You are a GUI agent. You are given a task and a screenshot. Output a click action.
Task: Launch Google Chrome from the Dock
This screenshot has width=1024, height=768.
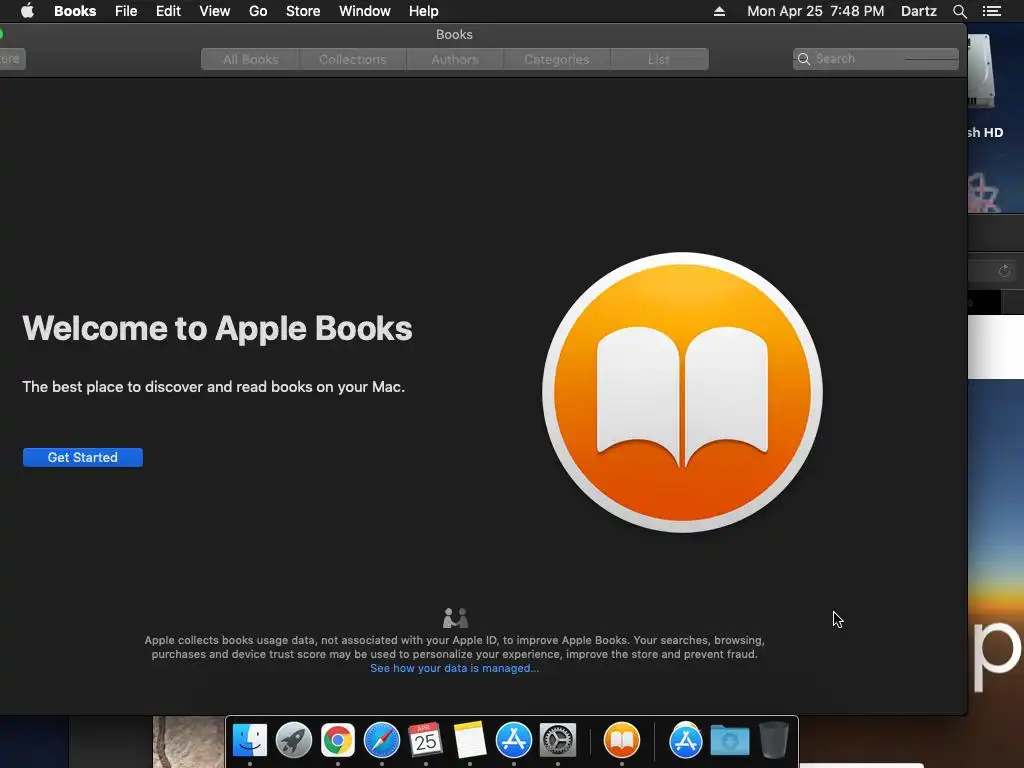(x=338, y=740)
